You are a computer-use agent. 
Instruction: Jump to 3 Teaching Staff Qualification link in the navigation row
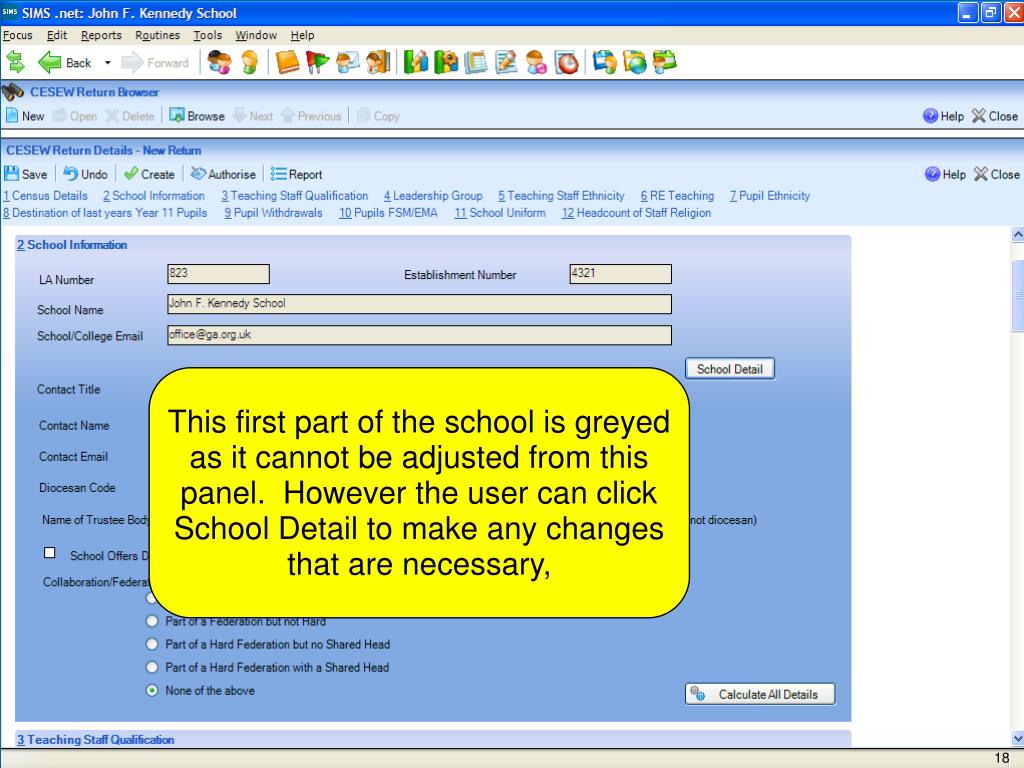tap(295, 196)
